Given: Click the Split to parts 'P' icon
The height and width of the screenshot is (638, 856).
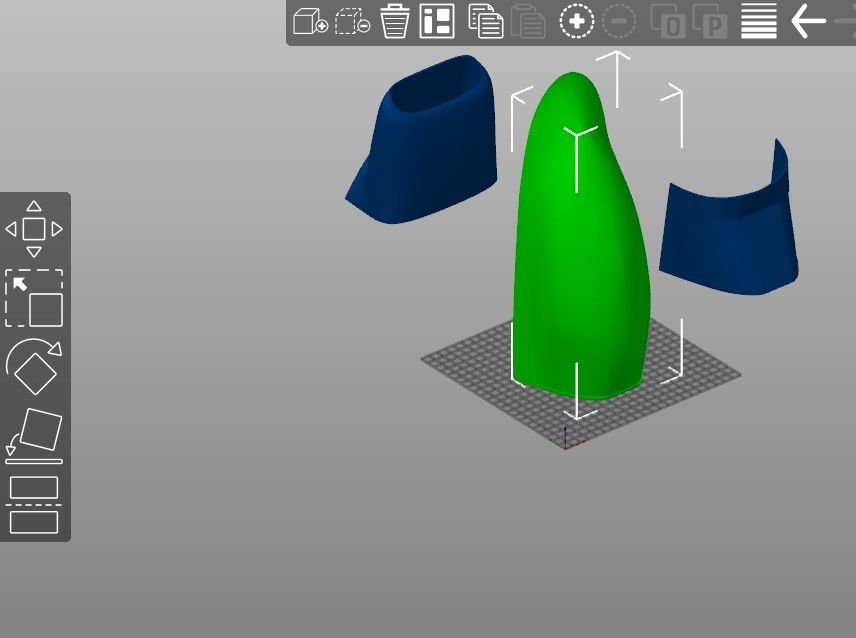Looking at the screenshot, I should click(710, 21).
